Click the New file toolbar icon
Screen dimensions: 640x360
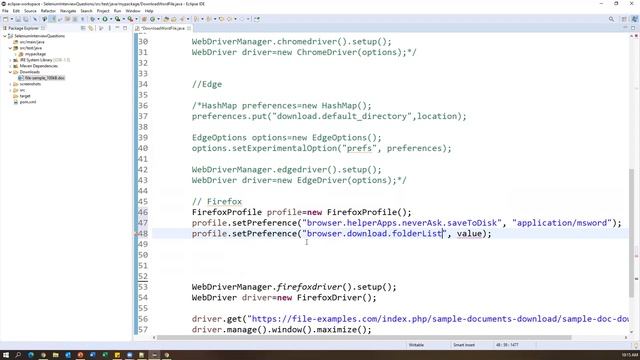(5, 19)
